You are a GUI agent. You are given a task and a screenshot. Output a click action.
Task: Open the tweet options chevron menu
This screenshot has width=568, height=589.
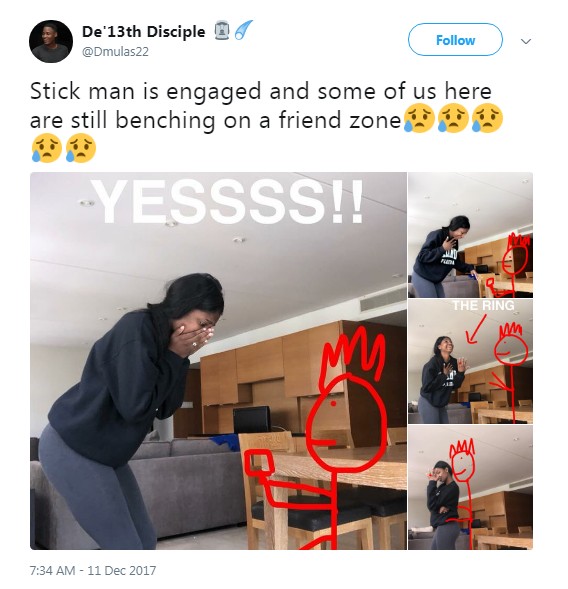pos(527,41)
